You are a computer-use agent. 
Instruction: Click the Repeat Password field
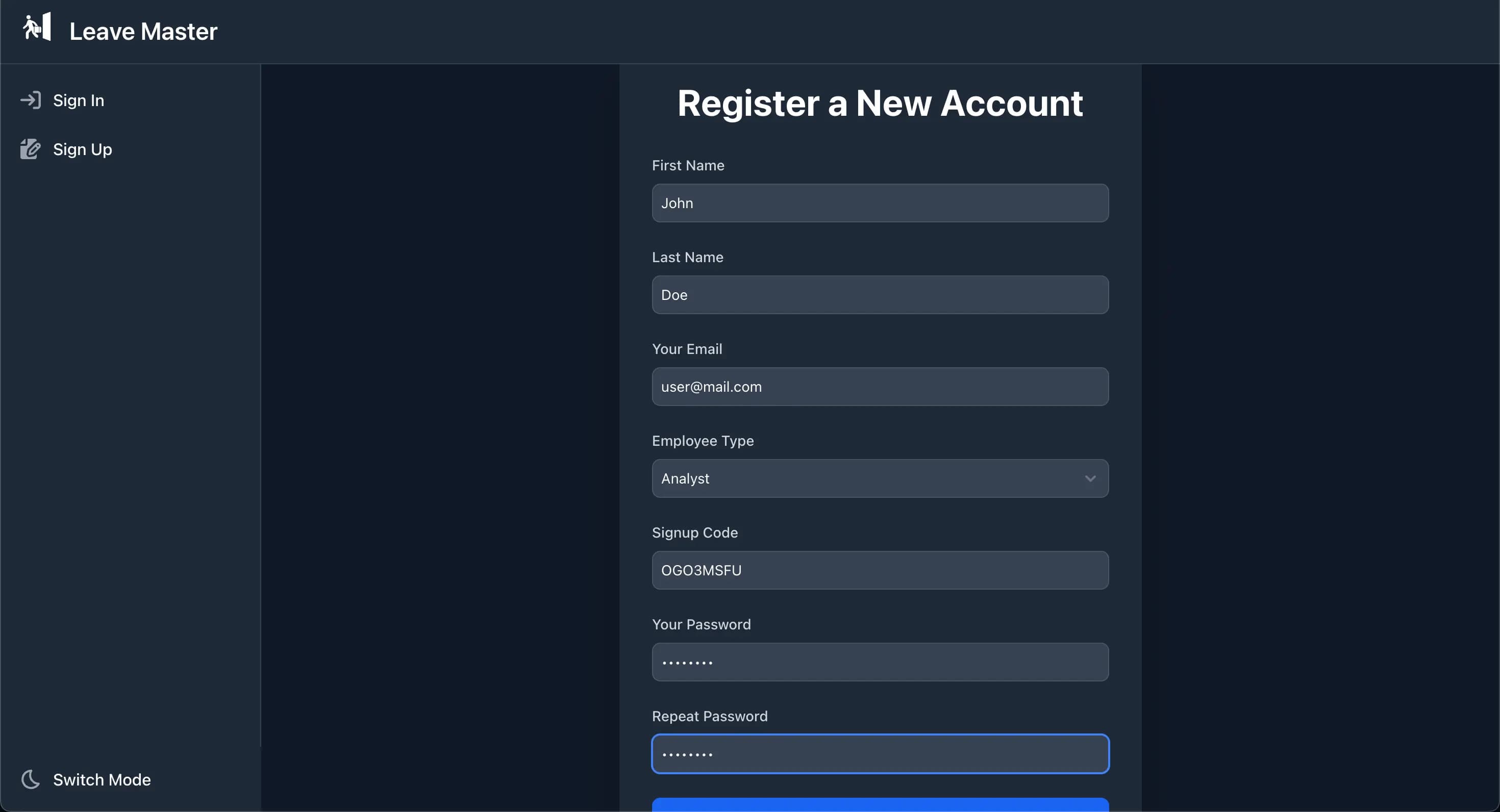tap(880, 754)
